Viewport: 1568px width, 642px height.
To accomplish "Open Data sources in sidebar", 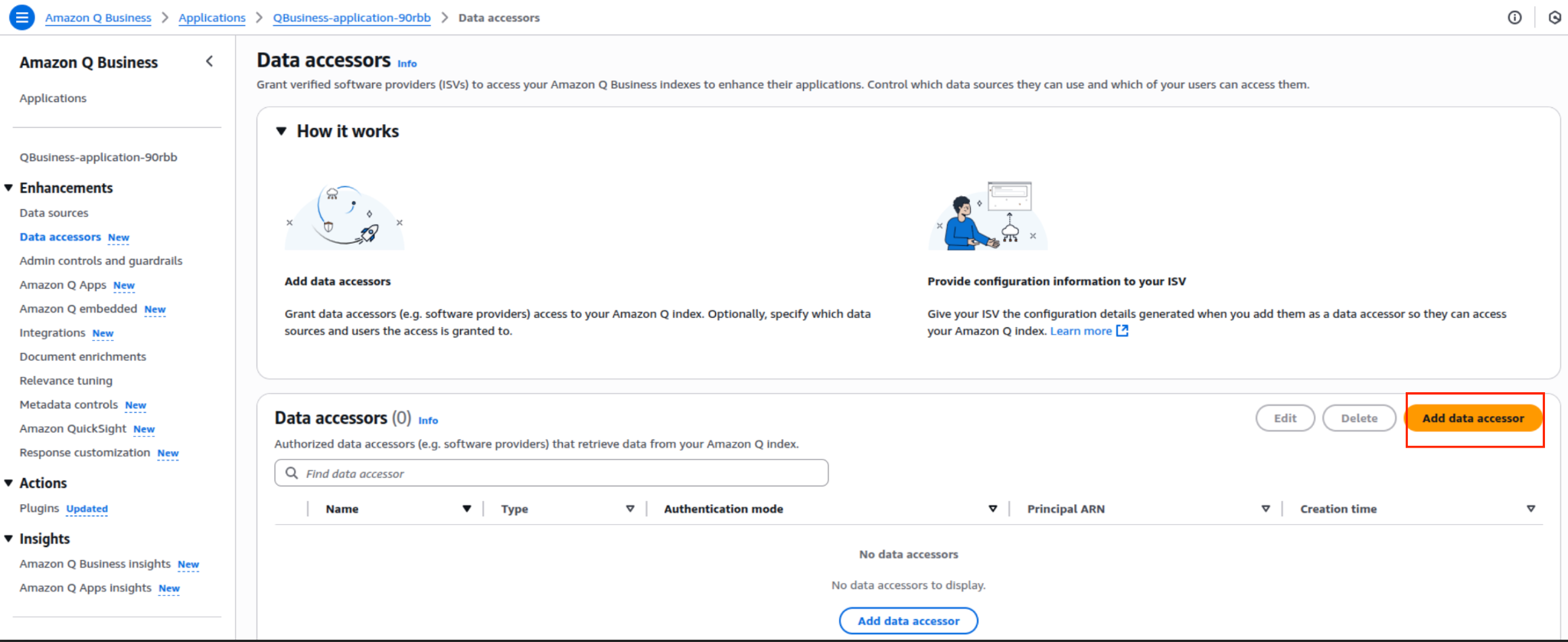I will pyautogui.click(x=54, y=213).
